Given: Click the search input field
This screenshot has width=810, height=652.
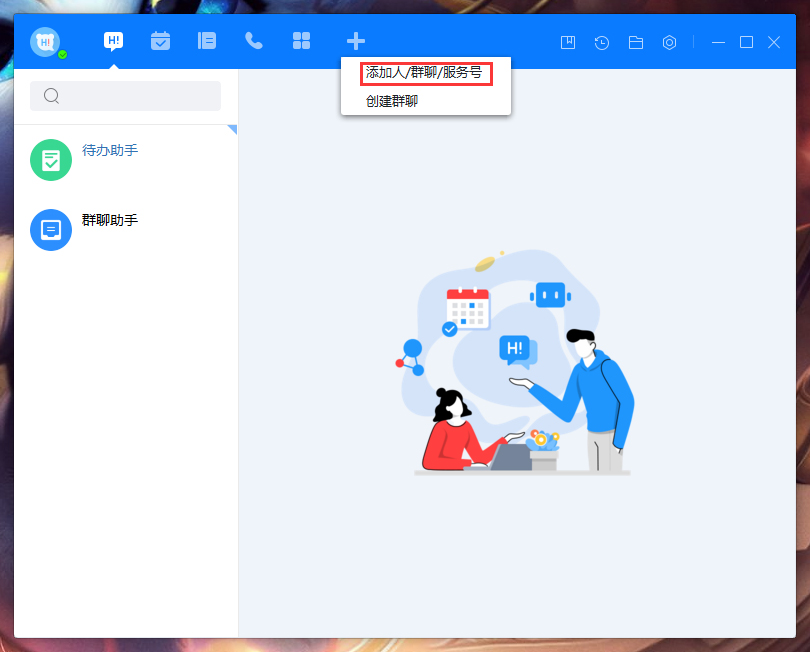Looking at the screenshot, I should (x=125, y=95).
